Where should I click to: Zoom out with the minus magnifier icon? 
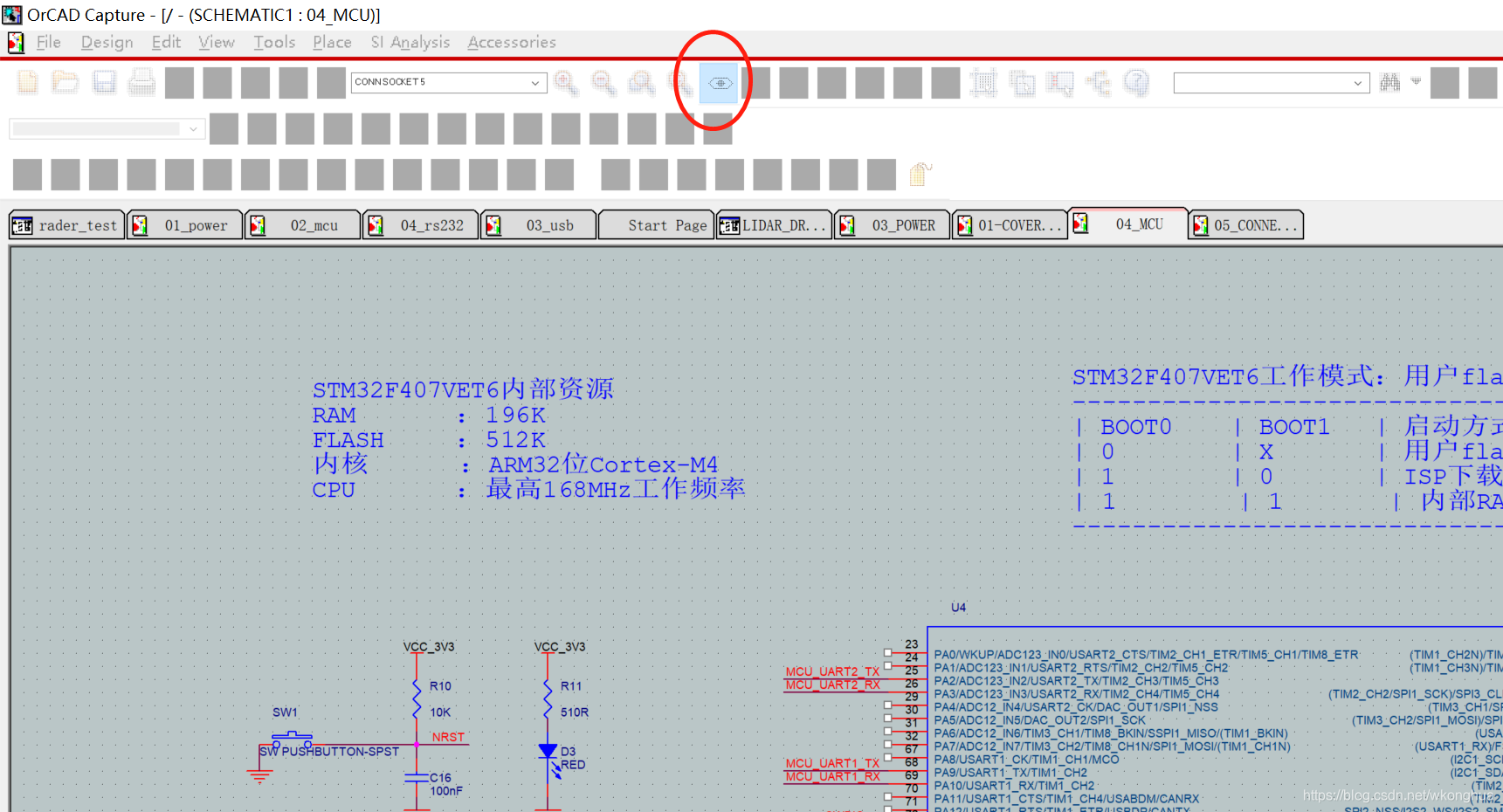click(603, 83)
